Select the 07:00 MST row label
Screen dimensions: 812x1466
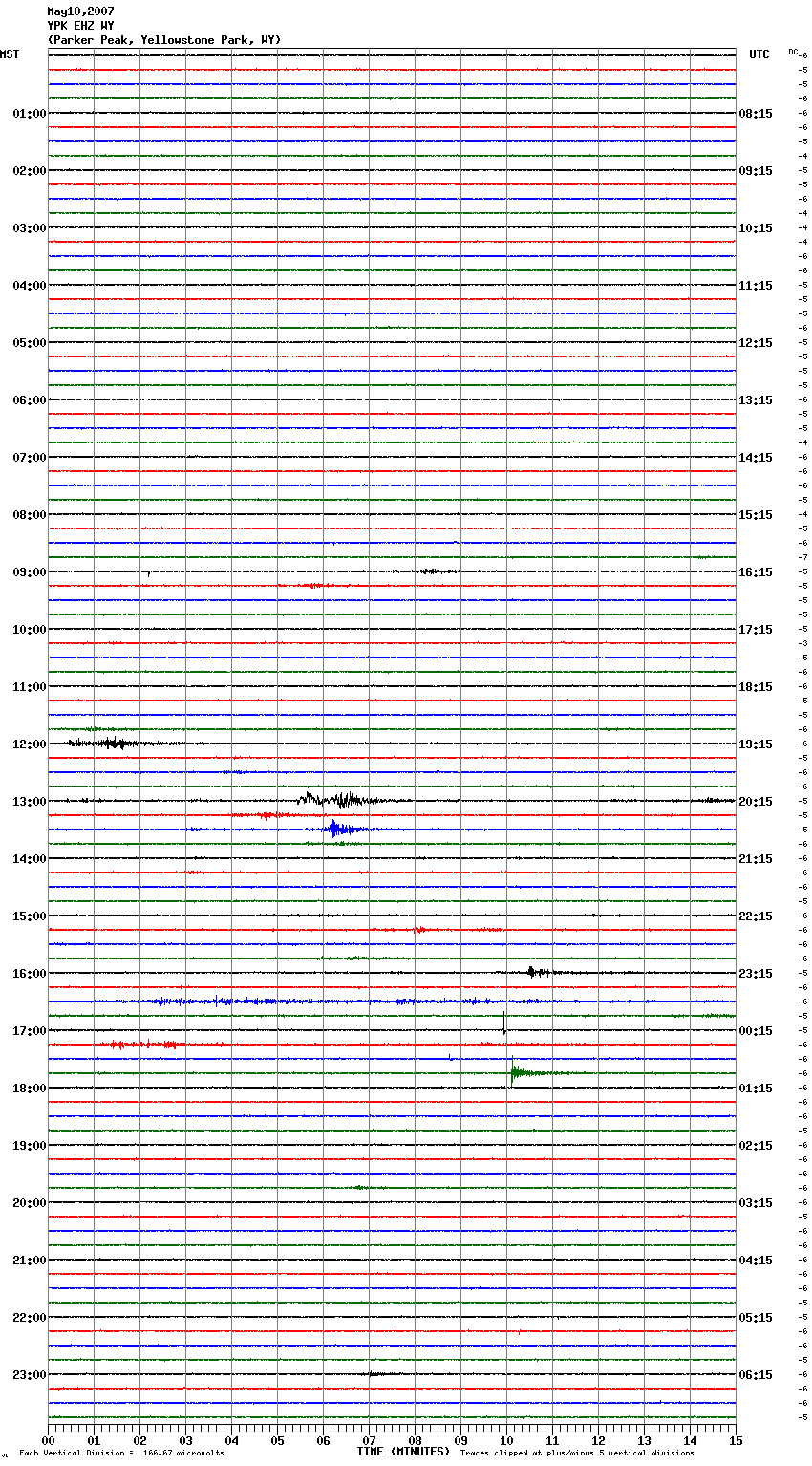pos(29,458)
